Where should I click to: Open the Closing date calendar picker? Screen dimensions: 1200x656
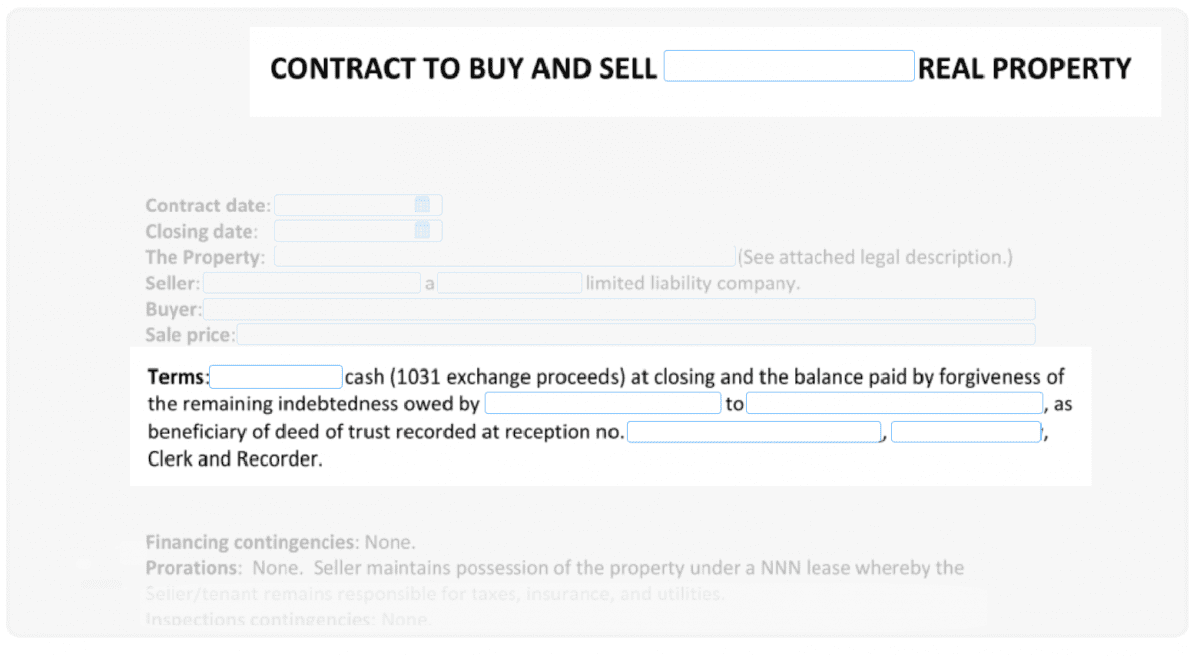point(422,231)
